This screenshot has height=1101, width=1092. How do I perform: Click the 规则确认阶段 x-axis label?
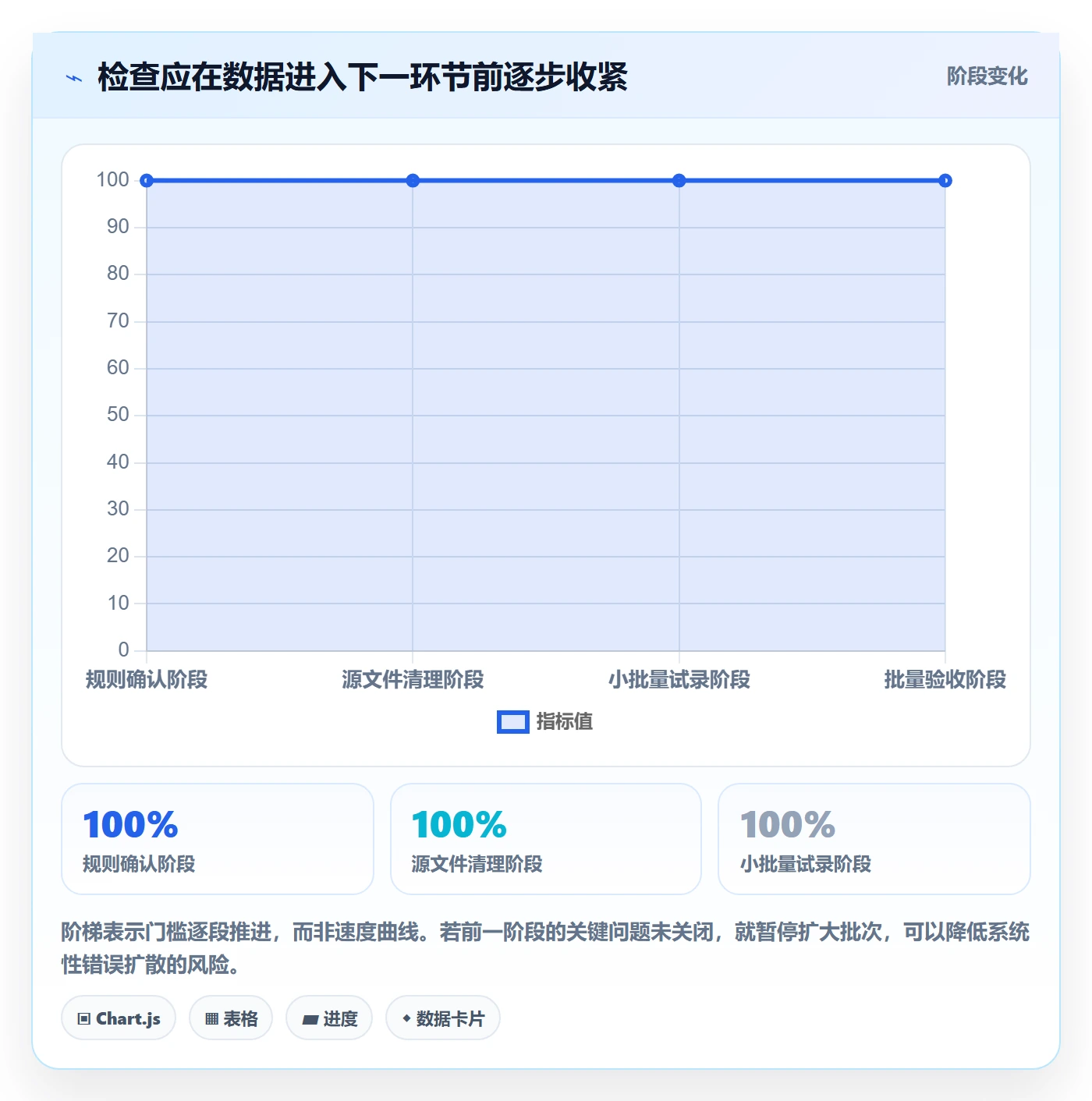pyautogui.click(x=147, y=680)
